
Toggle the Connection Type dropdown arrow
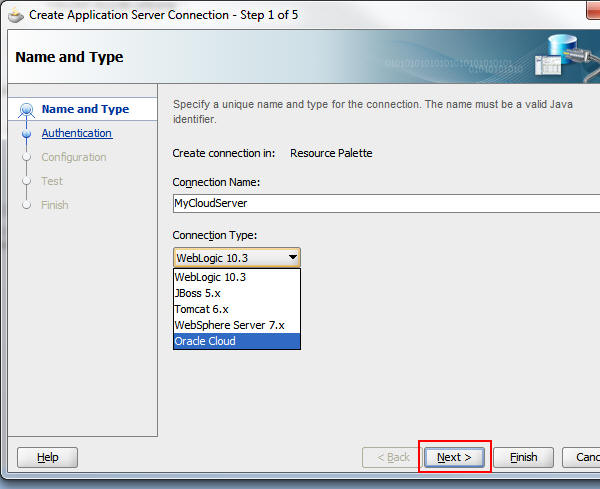pos(293,258)
